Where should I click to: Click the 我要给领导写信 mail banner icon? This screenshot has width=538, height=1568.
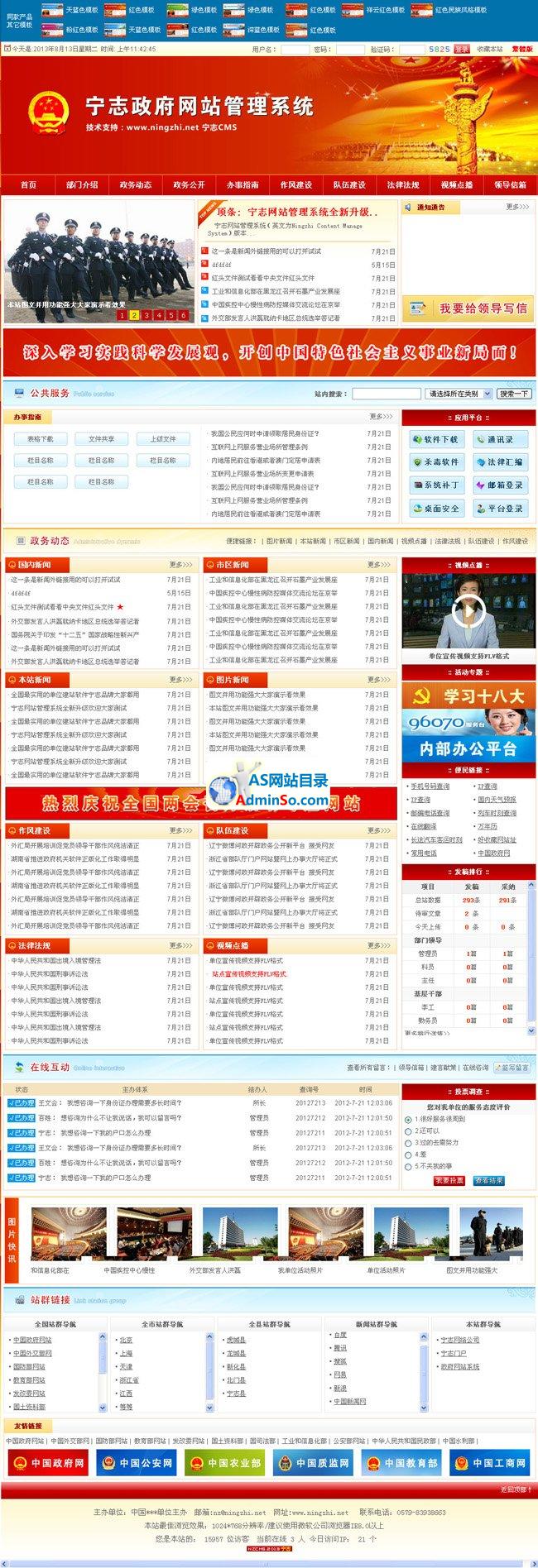468,308
